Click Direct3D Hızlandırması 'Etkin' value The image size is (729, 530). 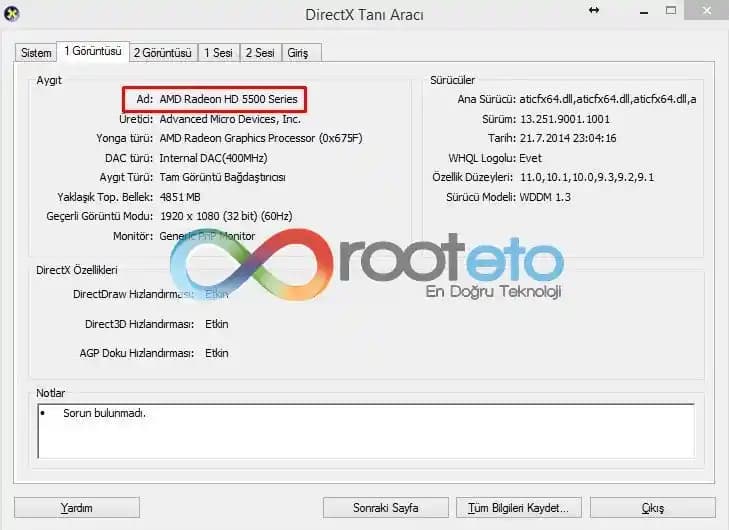(217, 324)
